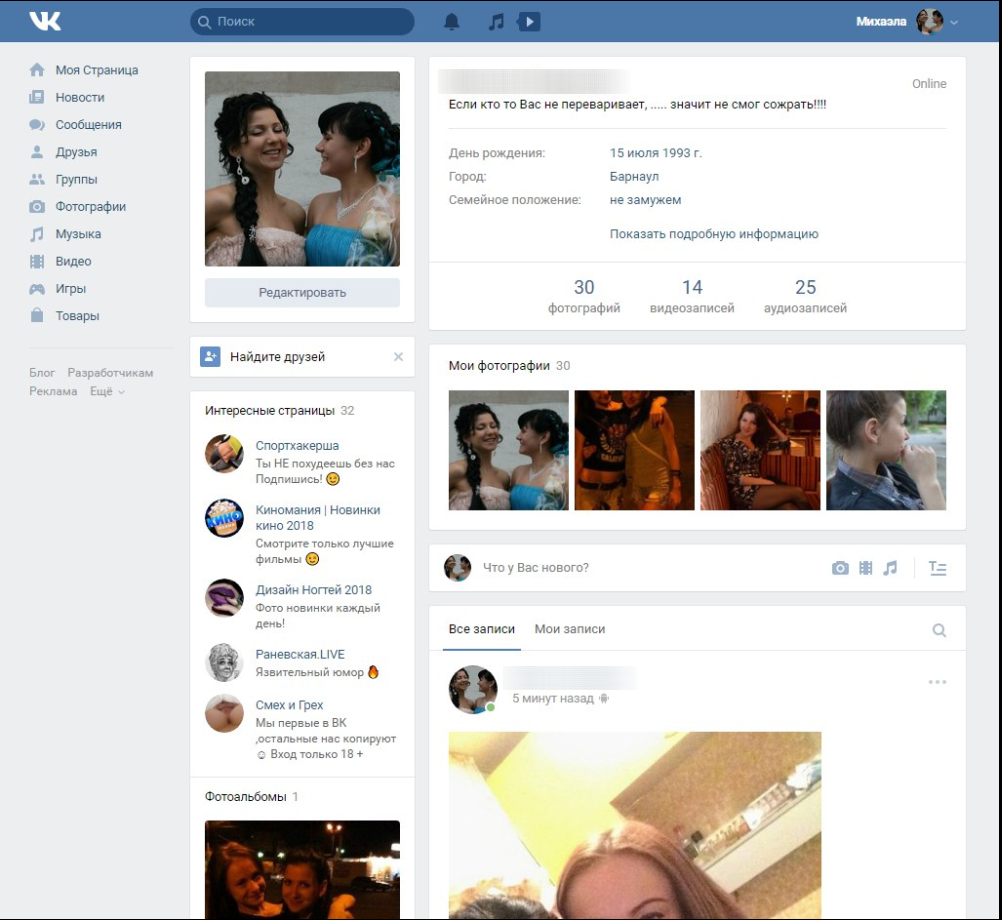The image size is (1002, 920).
Task: Open Друзья in sidebar
Action: [76, 152]
